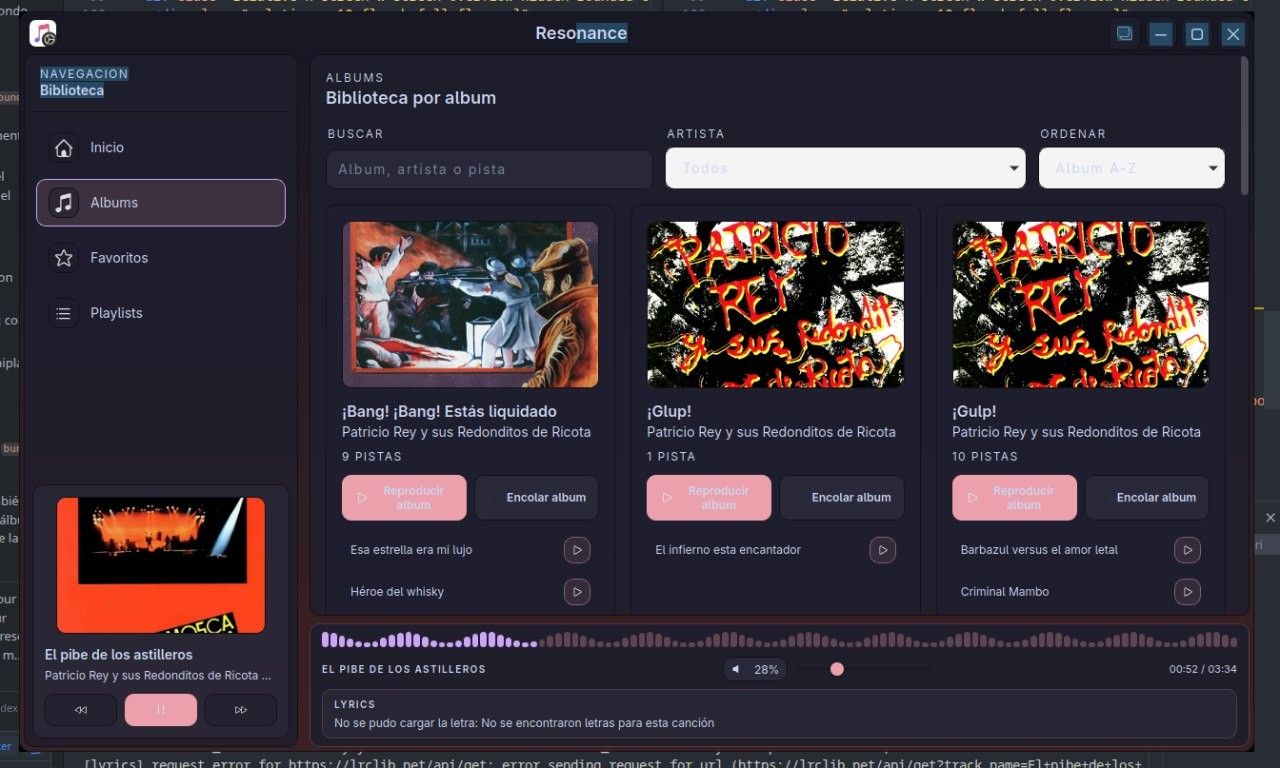This screenshot has height=768, width=1280.
Task: Open the ¡Bang! ¡Bang! Estás liquidado album cover
Action: [x=471, y=304]
